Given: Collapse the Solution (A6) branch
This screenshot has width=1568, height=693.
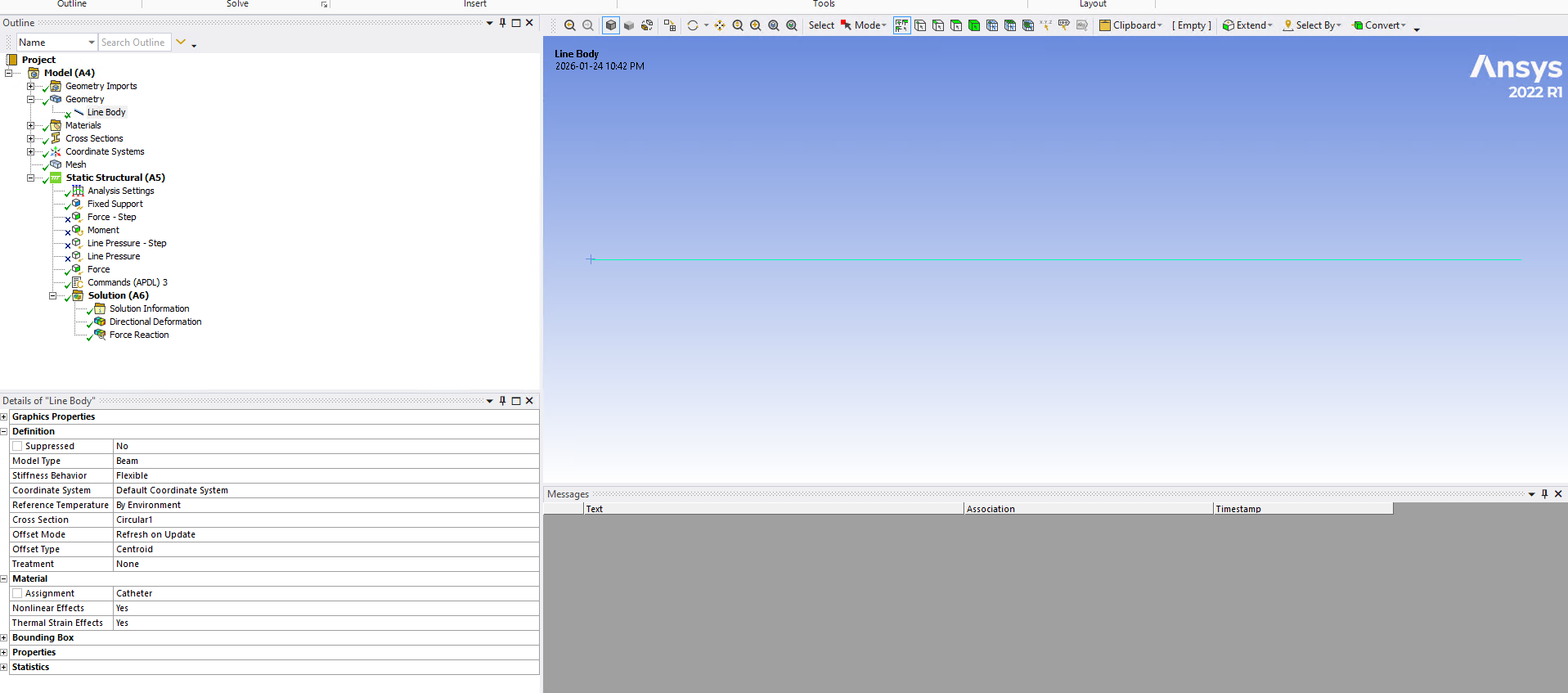Looking at the screenshot, I should click(x=53, y=295).
